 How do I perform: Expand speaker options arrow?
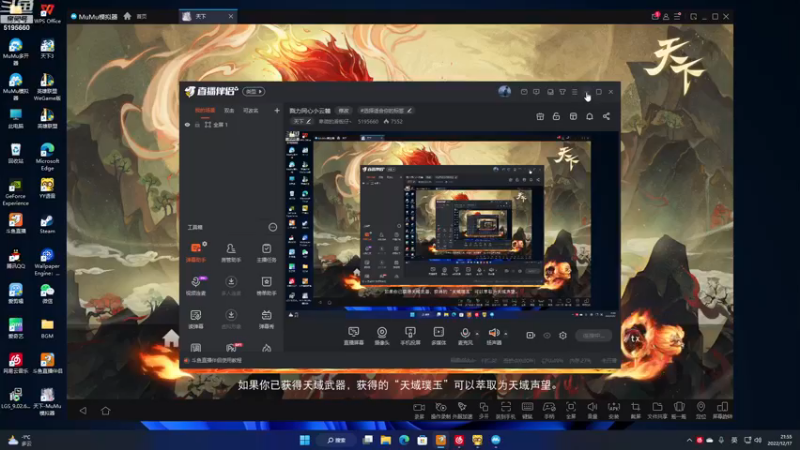click(x=506, y=334)
